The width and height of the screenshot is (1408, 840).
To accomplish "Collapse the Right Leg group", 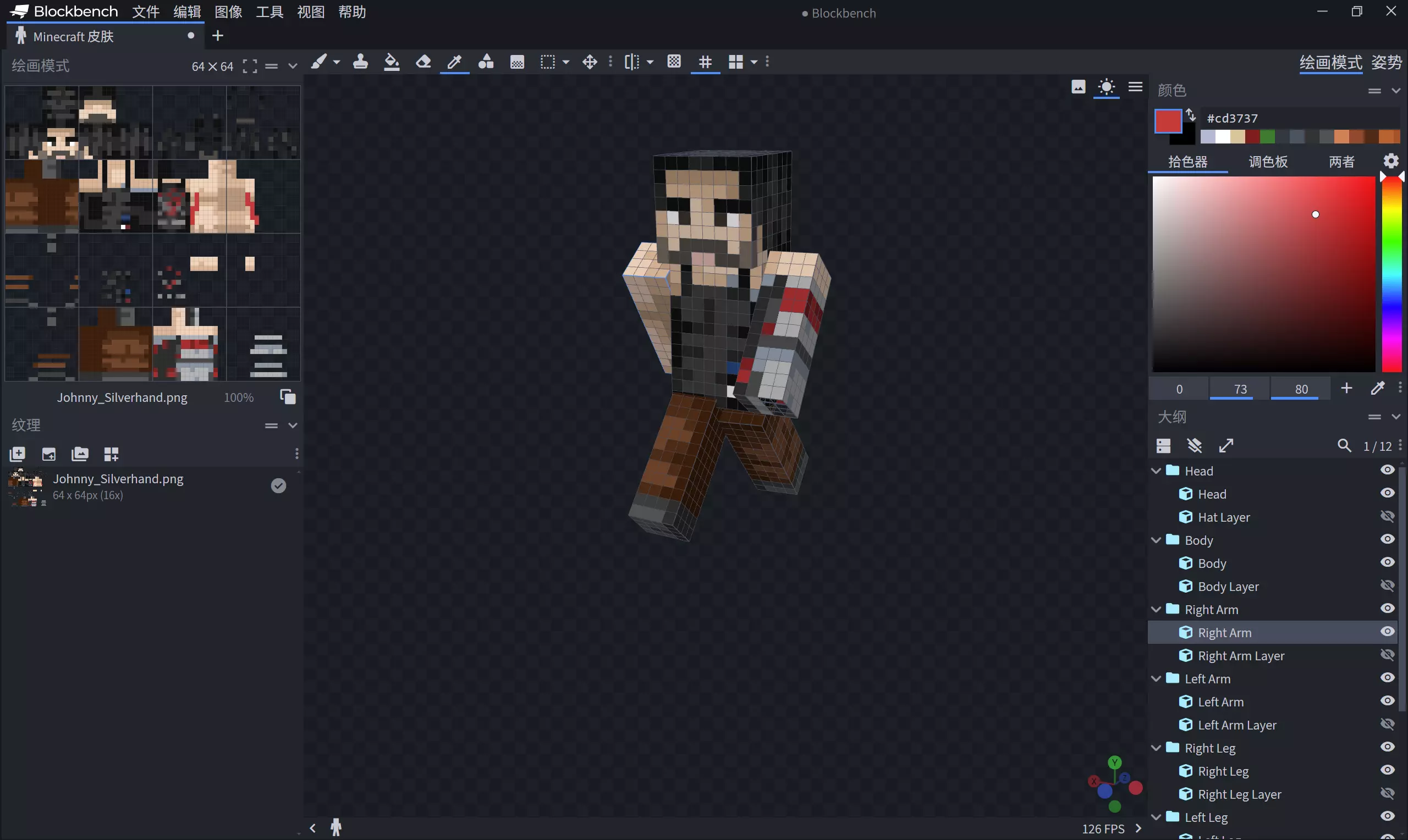I will point(1156,748).
